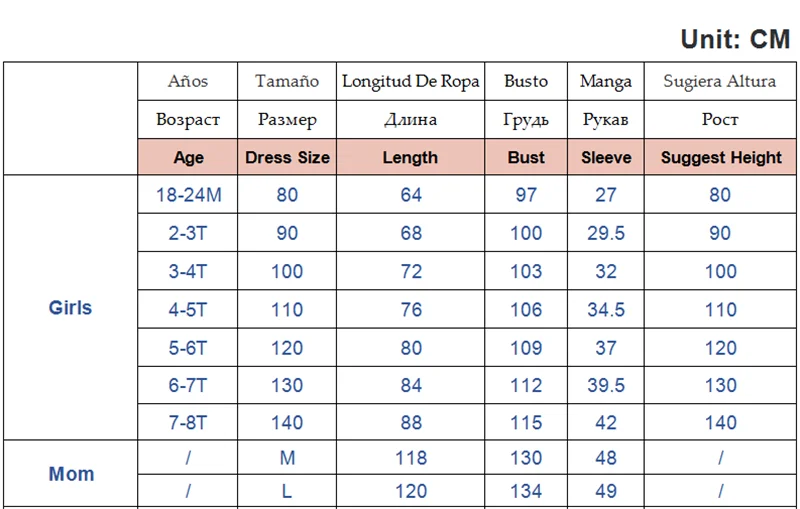800x509 pixels.
Task: Select the '2-3T' age cell
Action: [x=188, y=233]
